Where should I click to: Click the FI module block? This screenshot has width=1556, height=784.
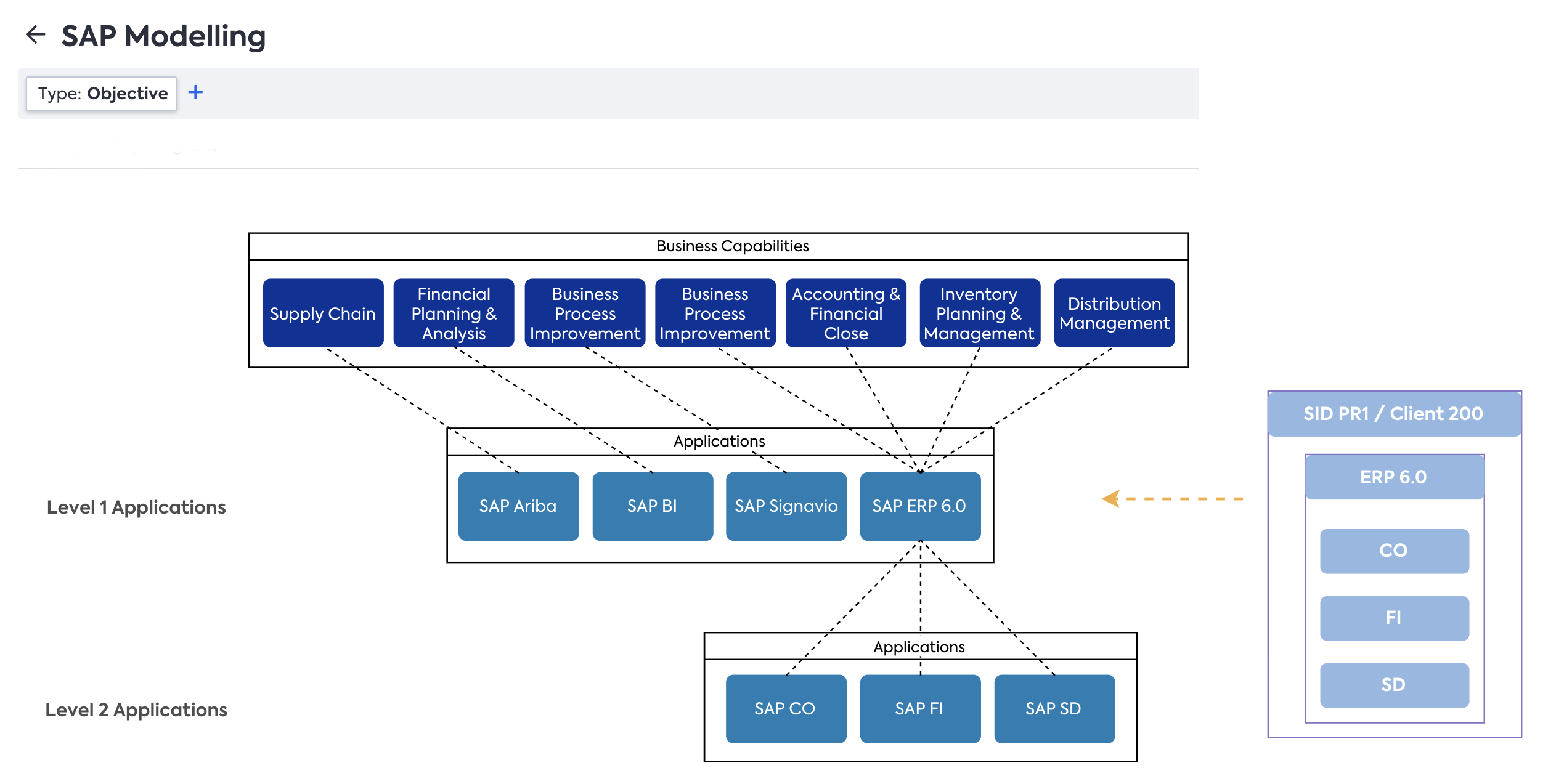[x=1394, y=618]
